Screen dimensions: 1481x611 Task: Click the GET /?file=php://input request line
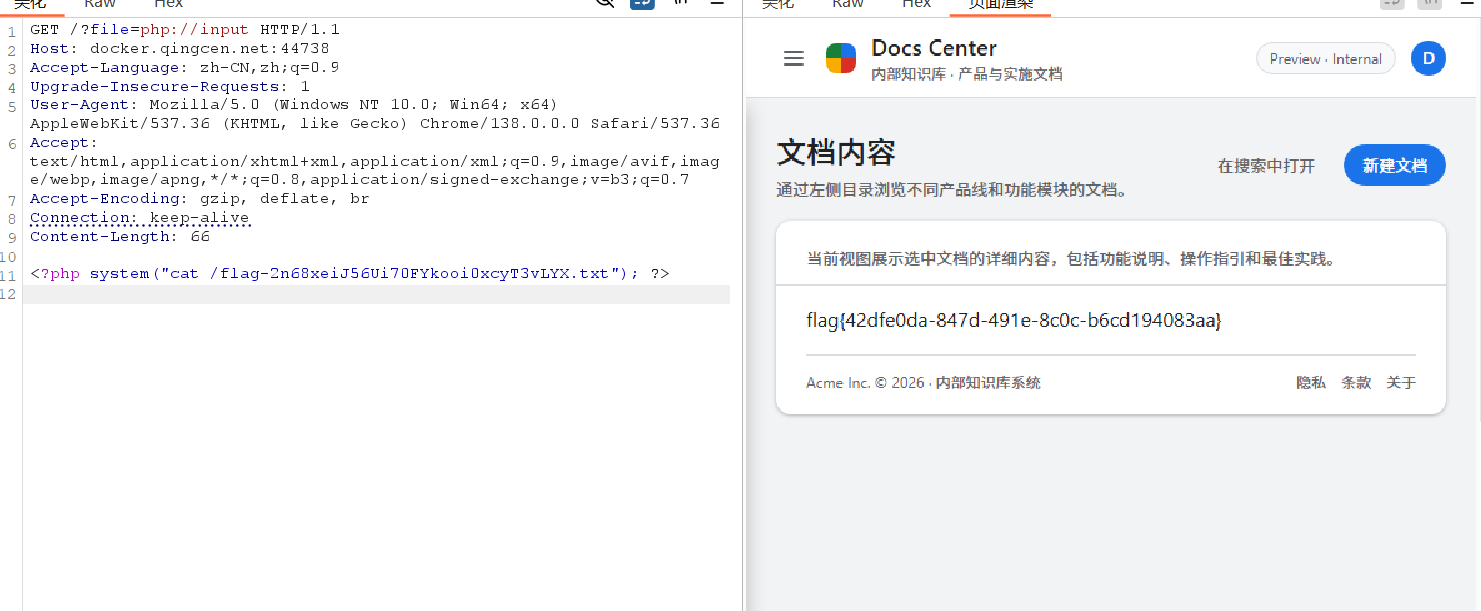[185, 30]
